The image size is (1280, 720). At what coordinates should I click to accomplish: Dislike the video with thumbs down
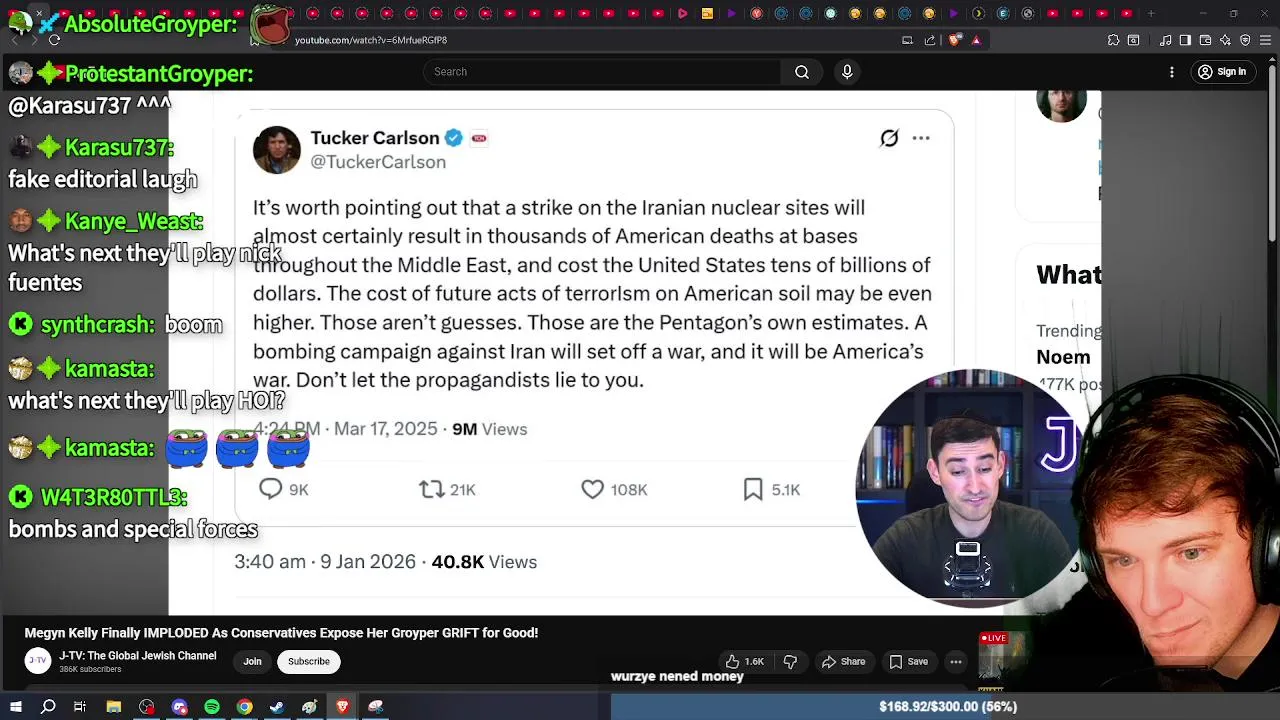(790, 662)
